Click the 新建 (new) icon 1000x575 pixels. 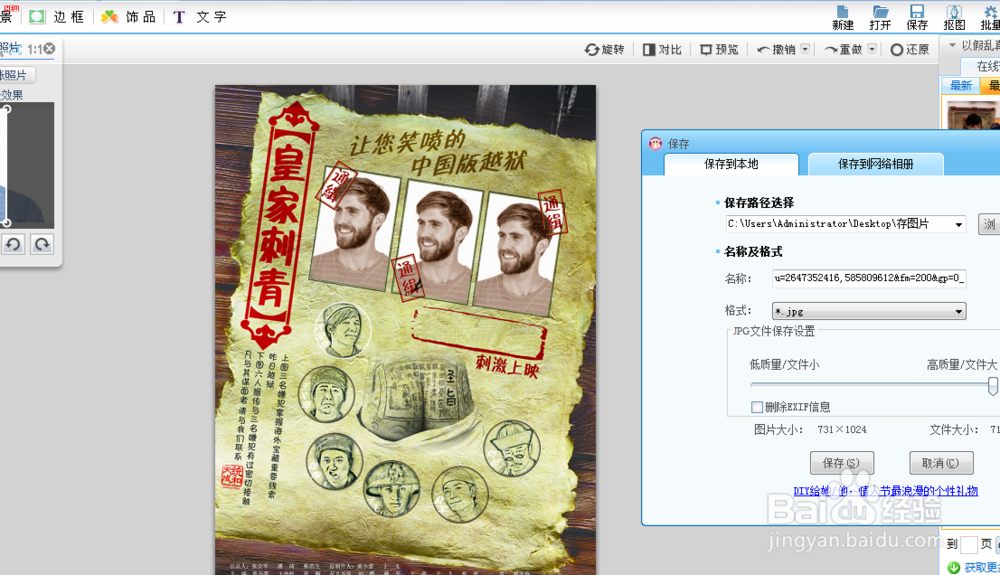pos(842,17)
